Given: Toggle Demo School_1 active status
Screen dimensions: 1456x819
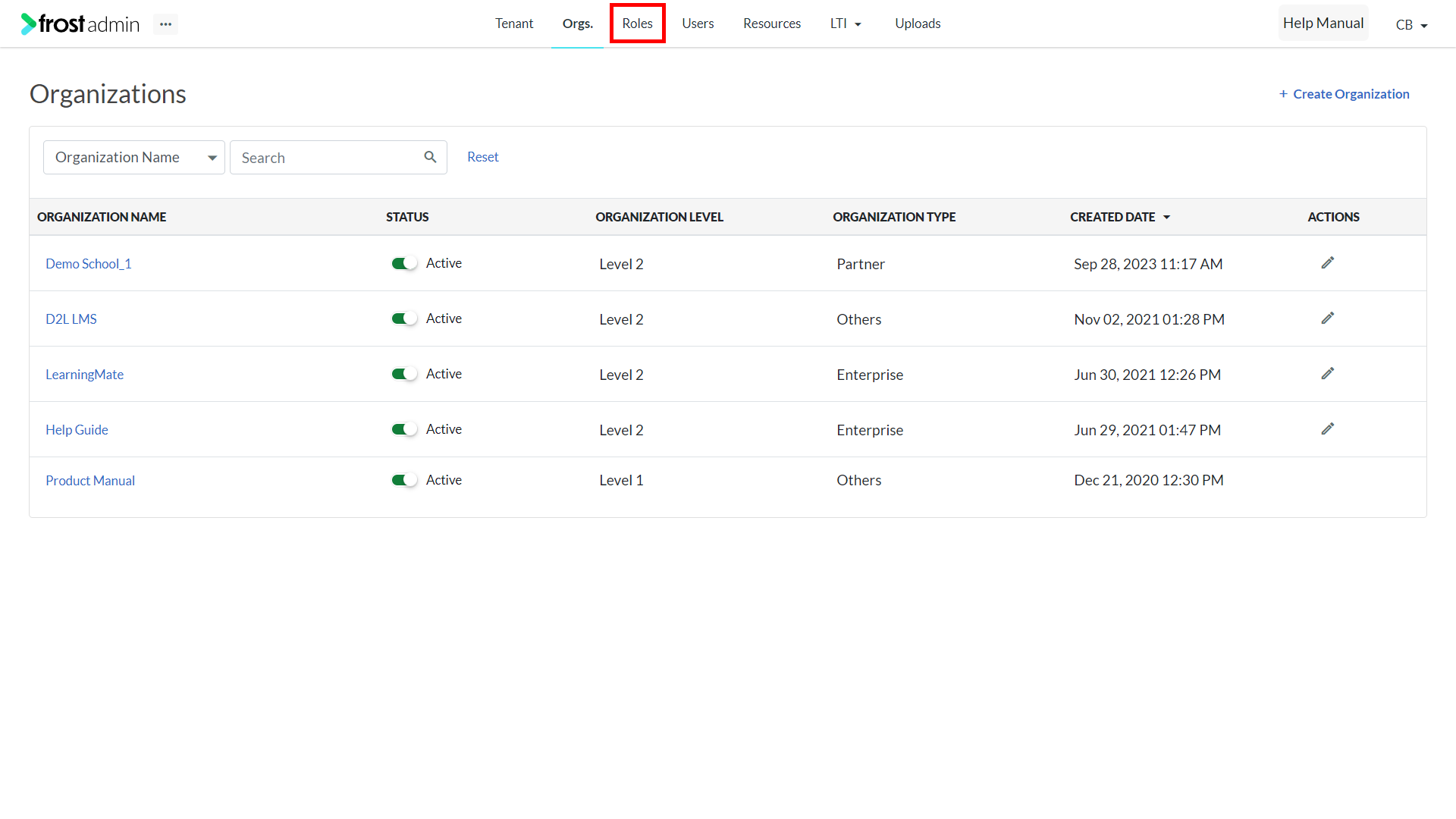Looking at the screenshot, I should point(404,263).
